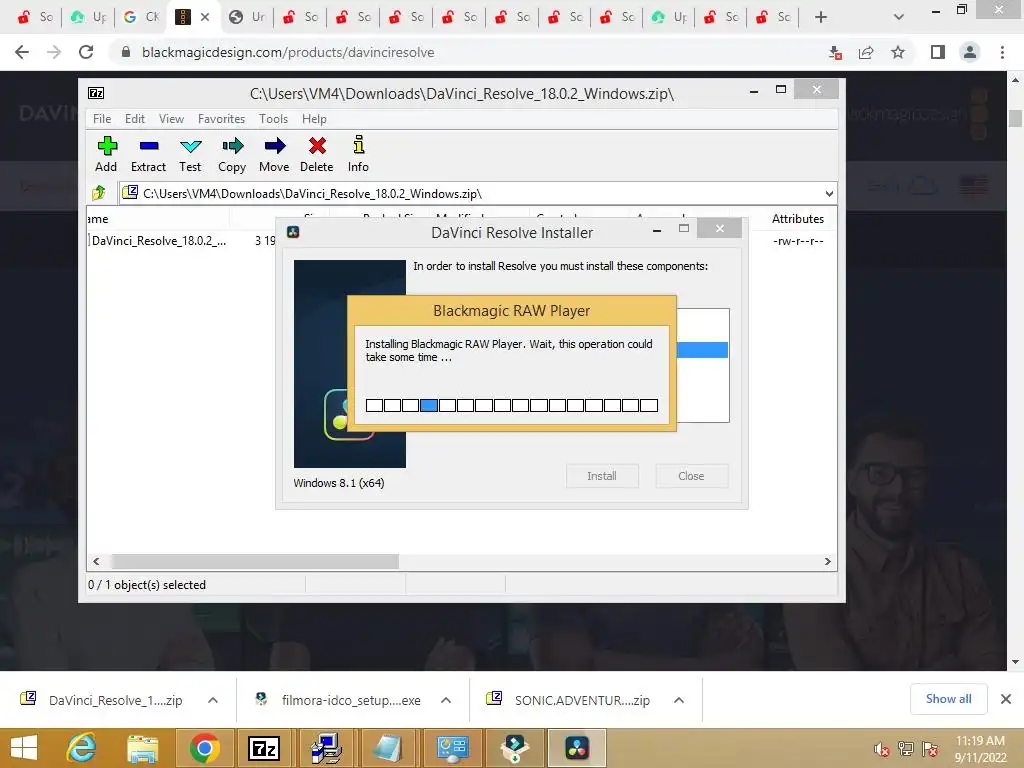1024x768 pixels.
Task: Switch to DaVinci Resolve installer taskbar icon
Action: tap(577, 748)
